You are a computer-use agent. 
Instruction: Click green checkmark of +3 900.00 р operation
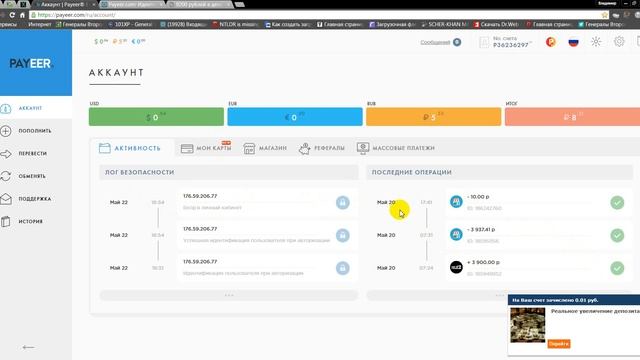point(617,268)
